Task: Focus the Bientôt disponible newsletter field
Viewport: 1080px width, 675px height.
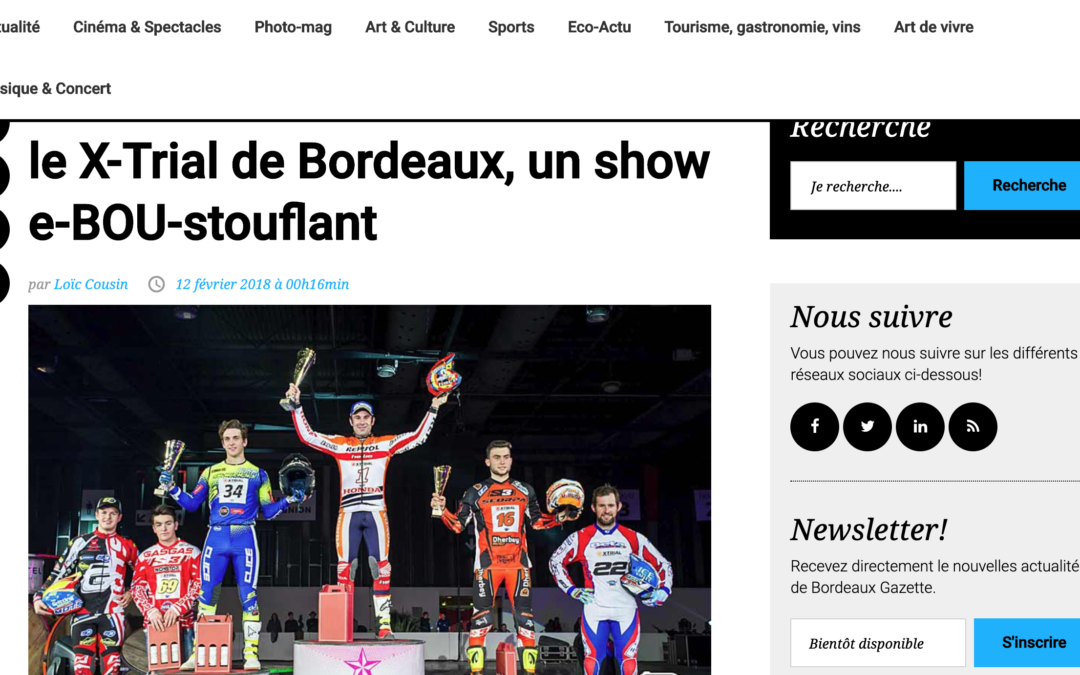Action: (x=878, y=642)
